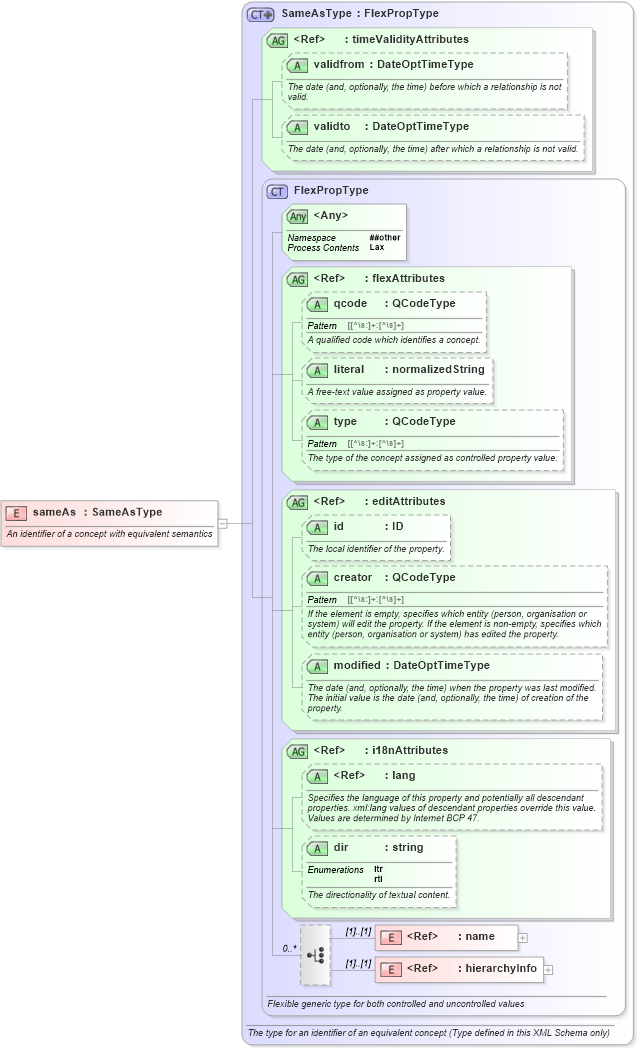
Task: Click the A icon next to id attribute
Action: (317, 527)
